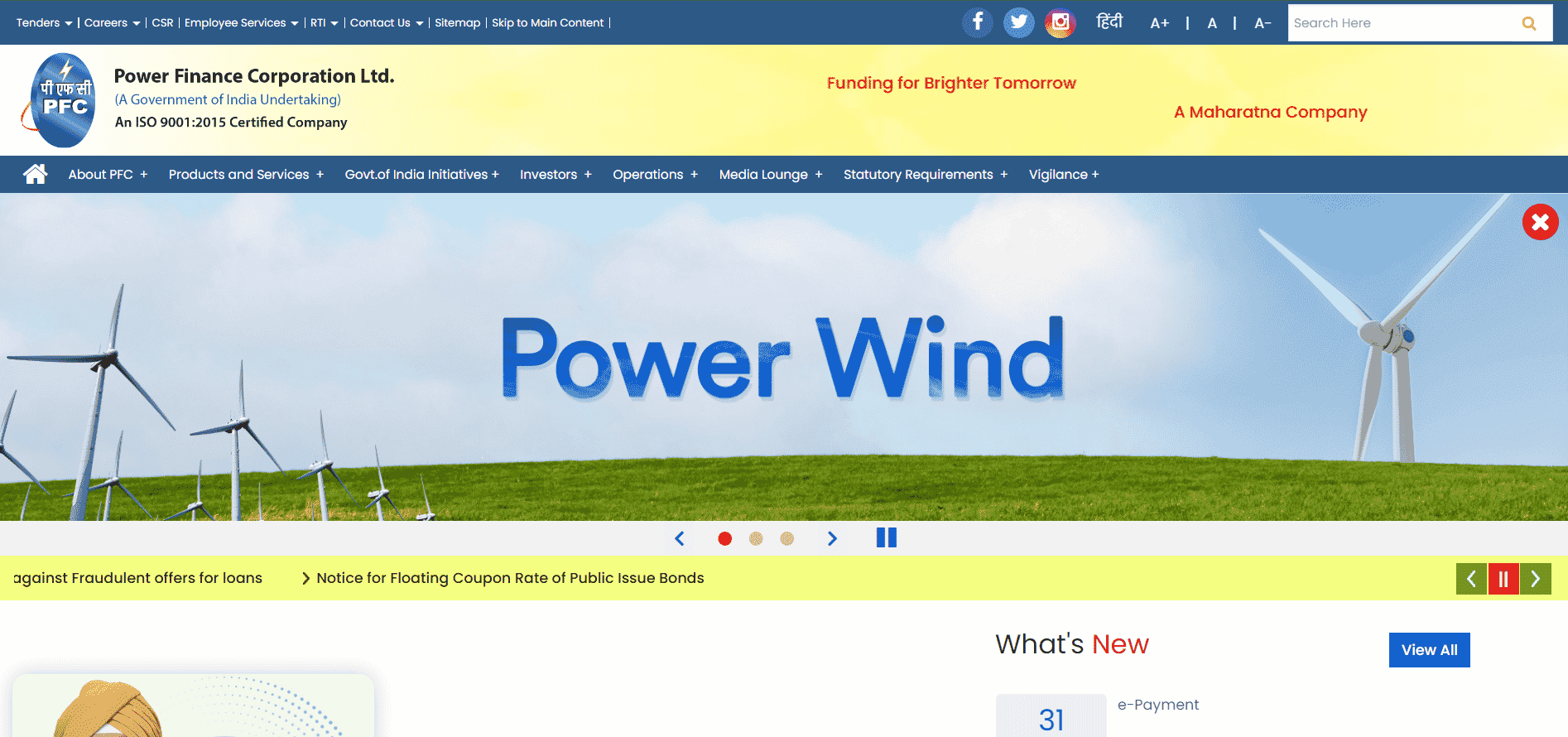1568x737 pixels.
Task: Open the PFC Instagram page icon
Action: click(1060, 22)
